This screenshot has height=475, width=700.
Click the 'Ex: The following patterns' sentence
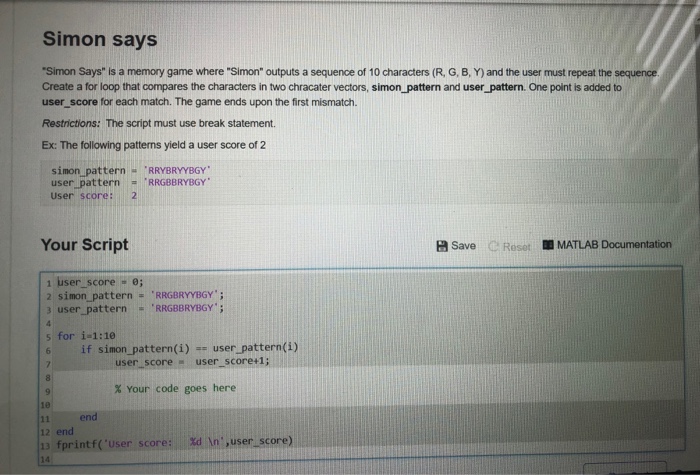pos(154,145)
